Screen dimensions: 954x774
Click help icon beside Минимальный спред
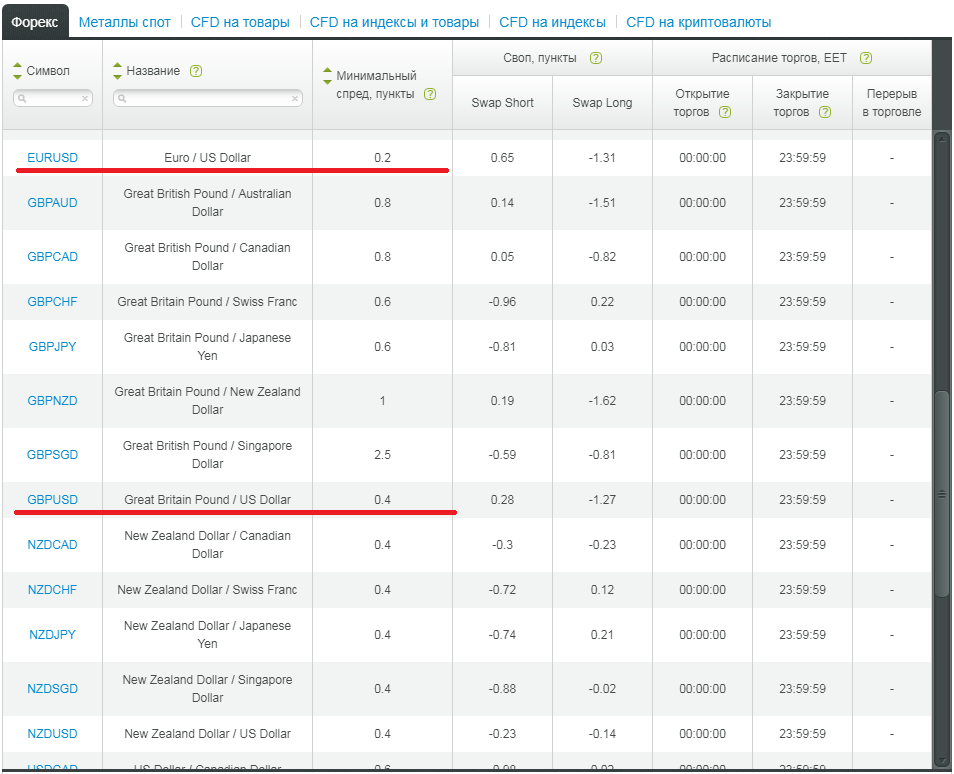[x=430, y=94]
